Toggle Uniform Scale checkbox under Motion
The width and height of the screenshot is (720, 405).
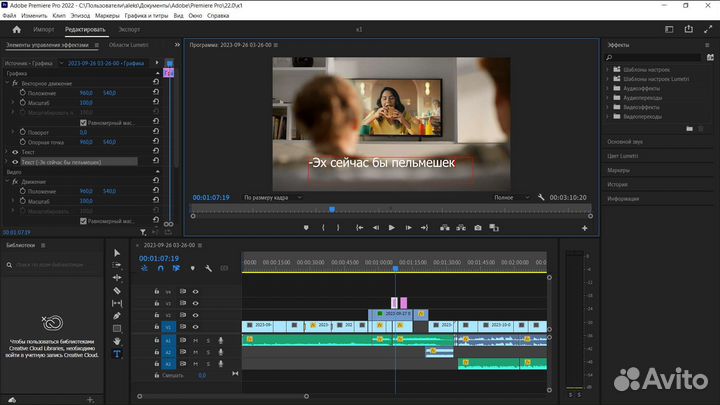[83, 221]
